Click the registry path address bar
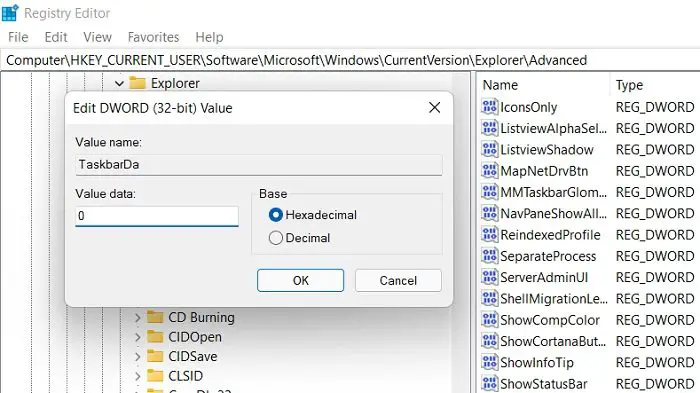Viewport: 700px width, 393px height. tap(350, 60)
